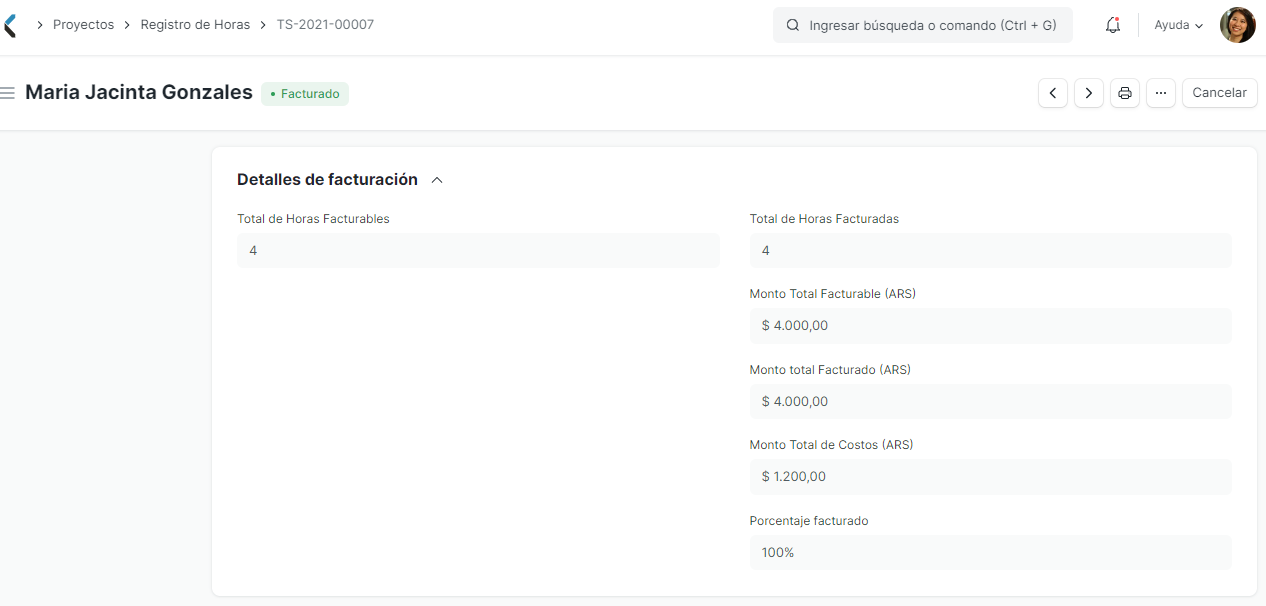Open the Ayuda dropdown

(1178, 25)
